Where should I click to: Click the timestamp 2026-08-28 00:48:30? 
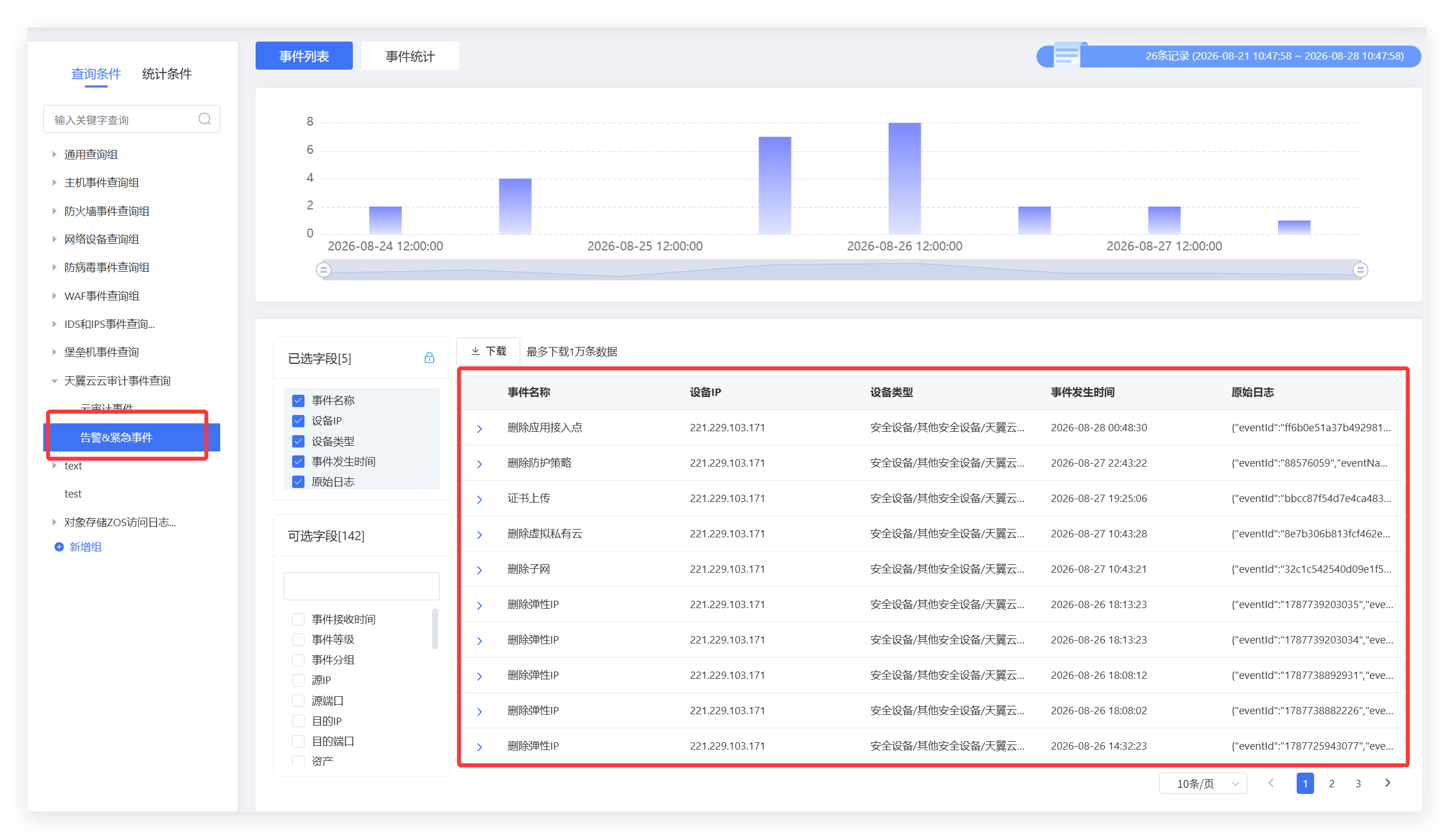click(1098, 427)
